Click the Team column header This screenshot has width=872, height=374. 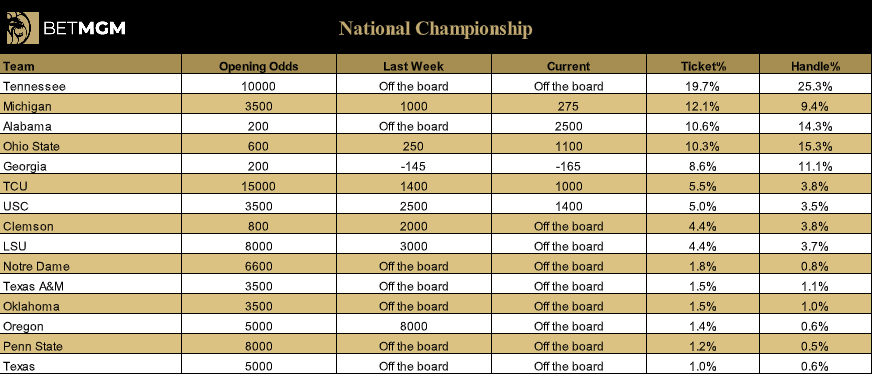click(19, 66)
